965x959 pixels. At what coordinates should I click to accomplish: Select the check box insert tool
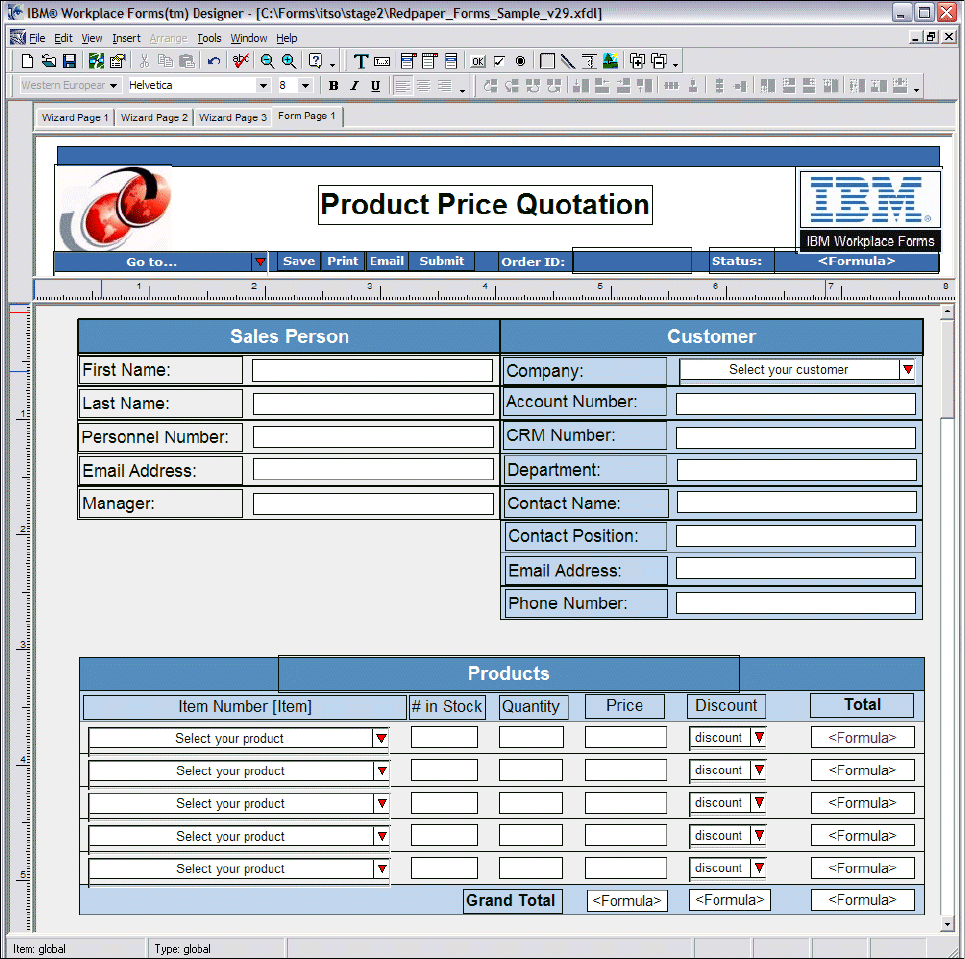499,61
